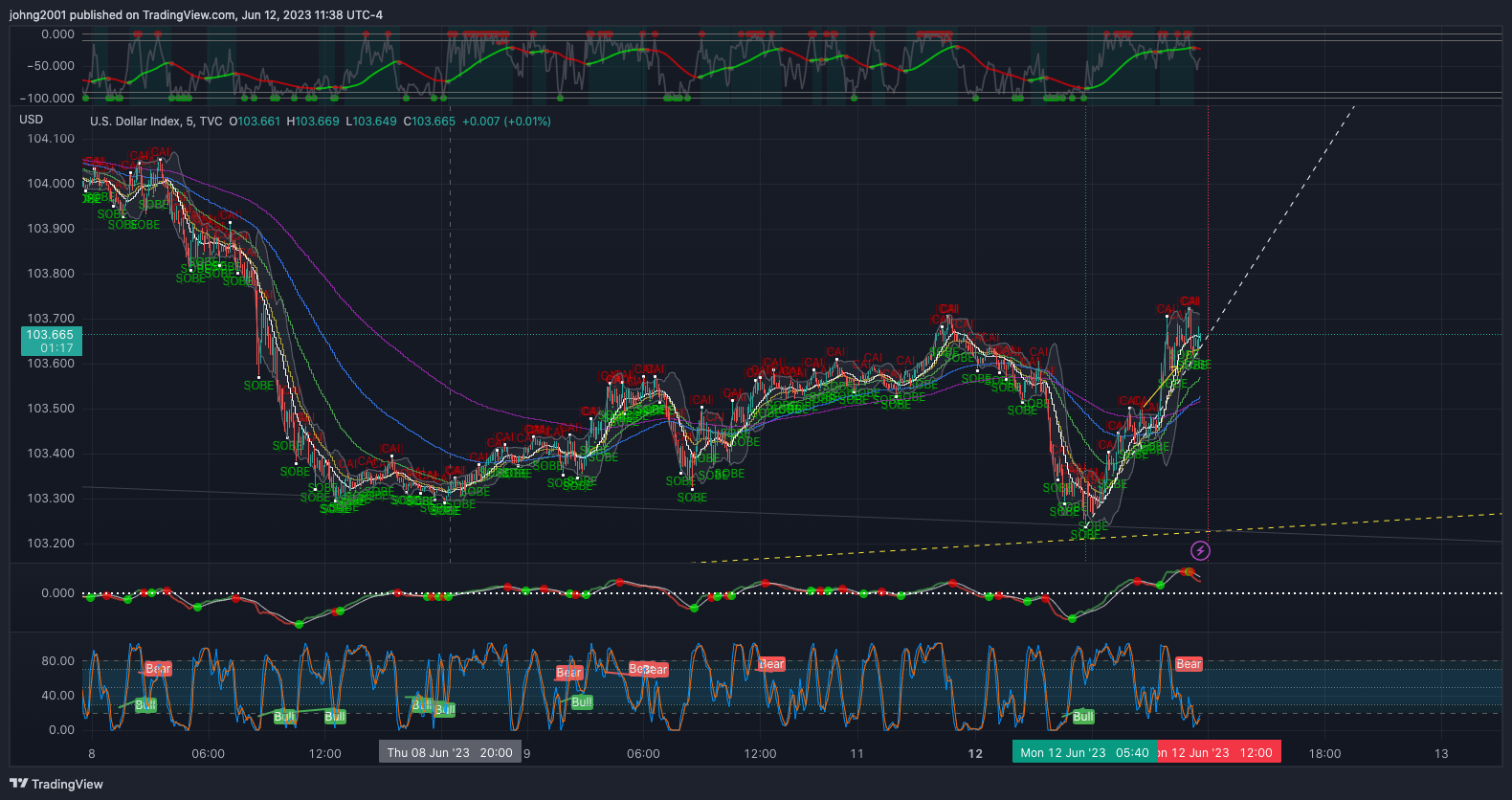
Task: Click the close value C103.665
Action: [429, 122]
